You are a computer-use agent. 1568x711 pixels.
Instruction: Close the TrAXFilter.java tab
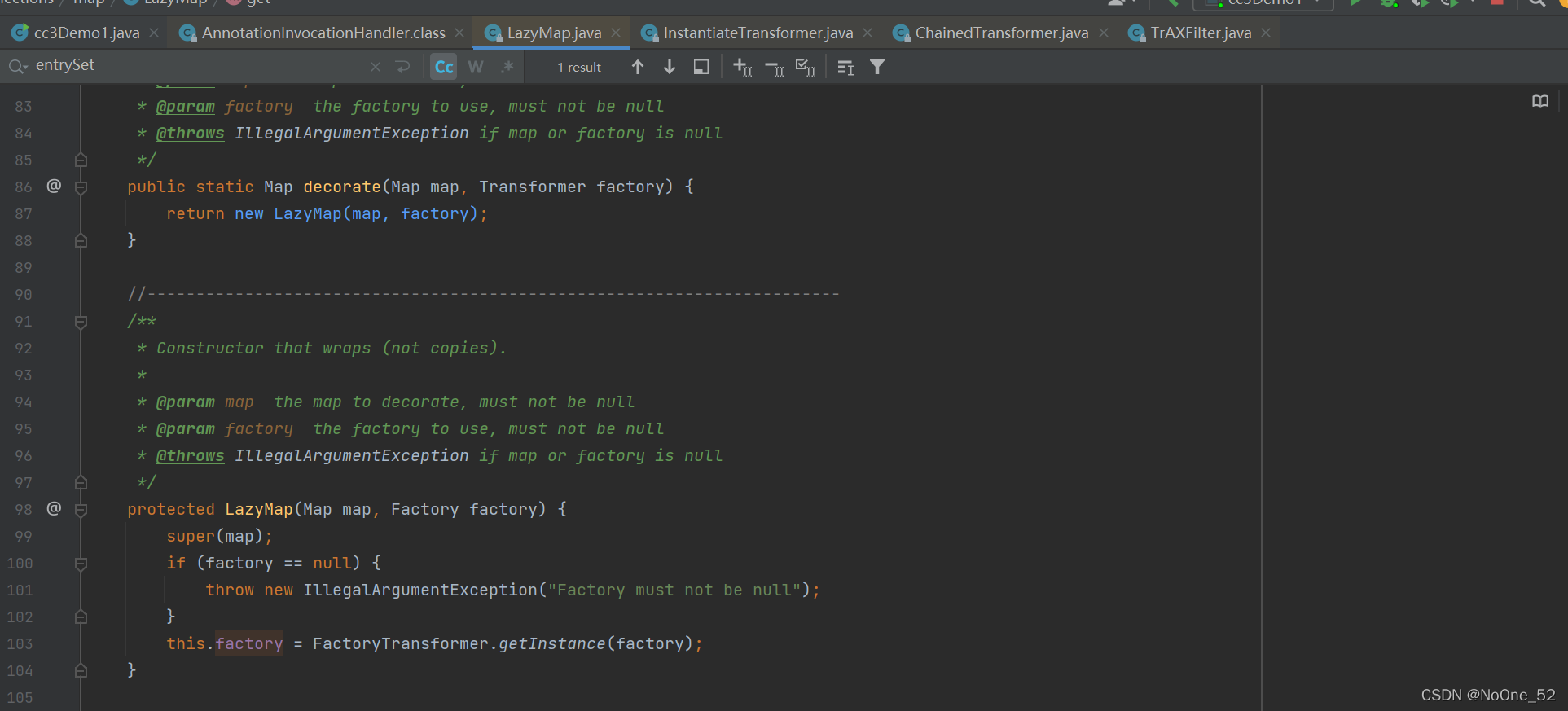click(1266, 33)
